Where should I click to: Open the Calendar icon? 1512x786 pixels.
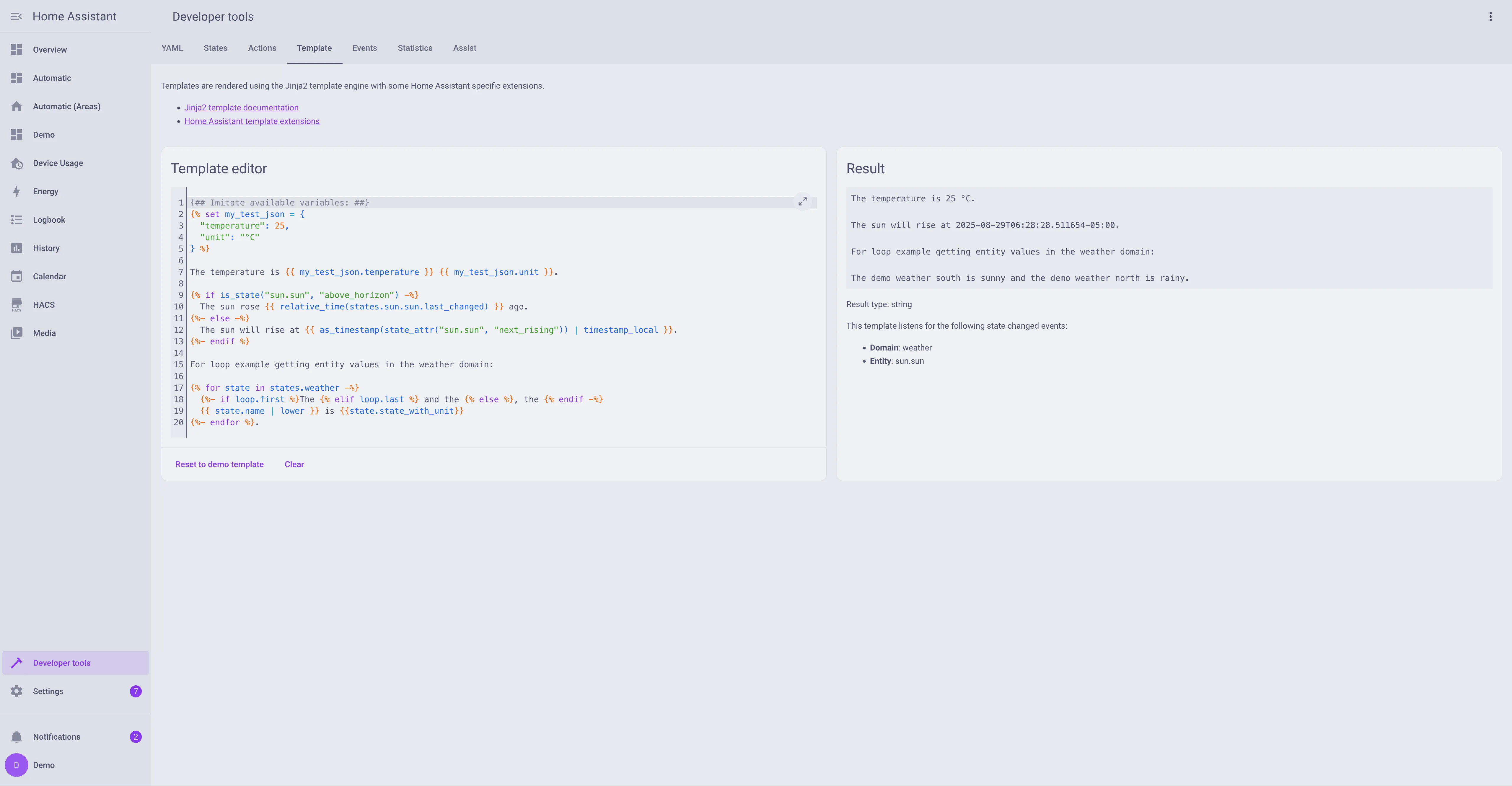point(17,276)
